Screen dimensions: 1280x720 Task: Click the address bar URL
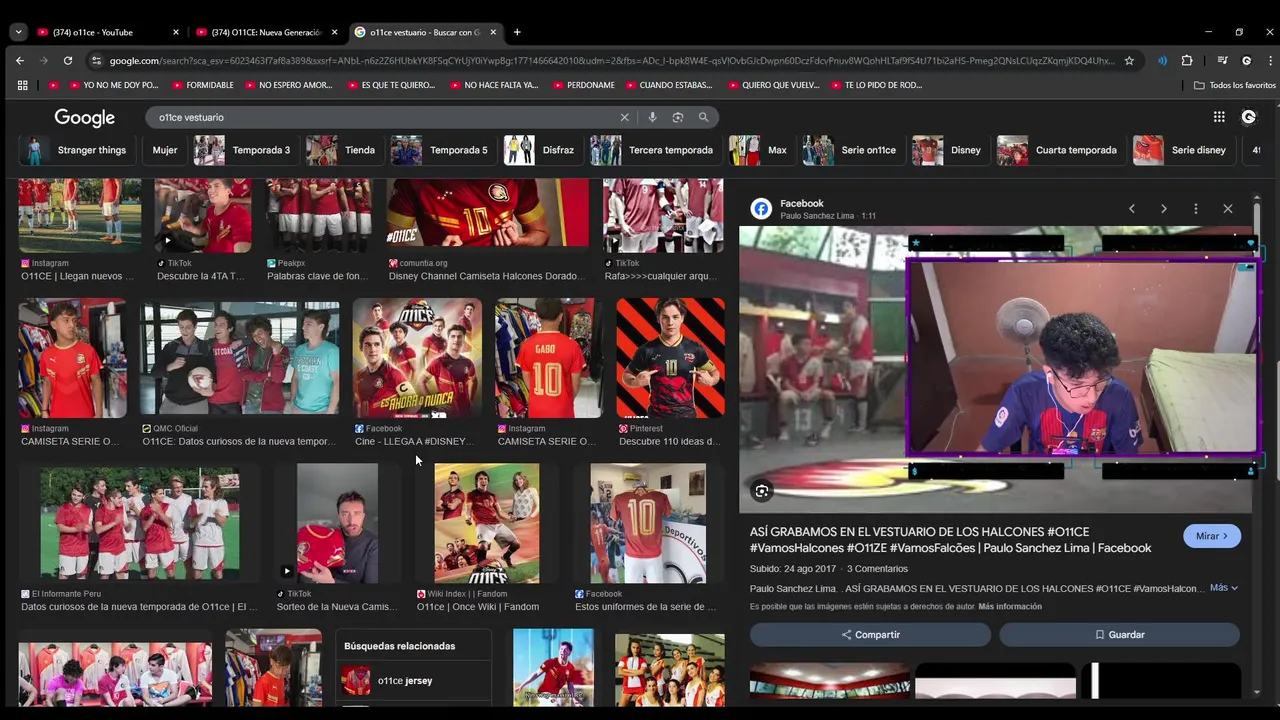tap(612, 60)
